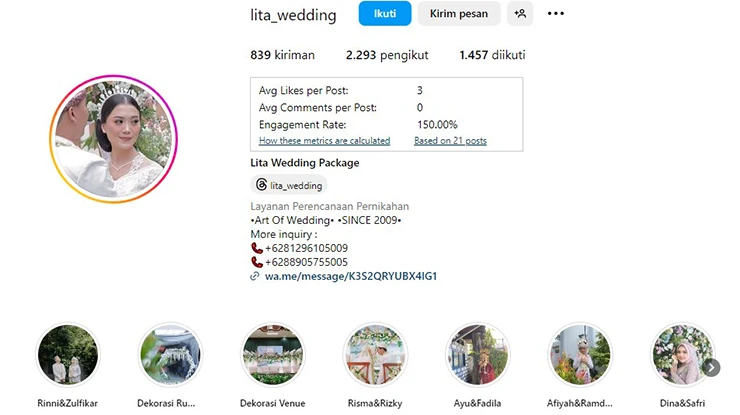
Task: Open the Threads badge lita_wedding
Action: click(x=289, y=185)
